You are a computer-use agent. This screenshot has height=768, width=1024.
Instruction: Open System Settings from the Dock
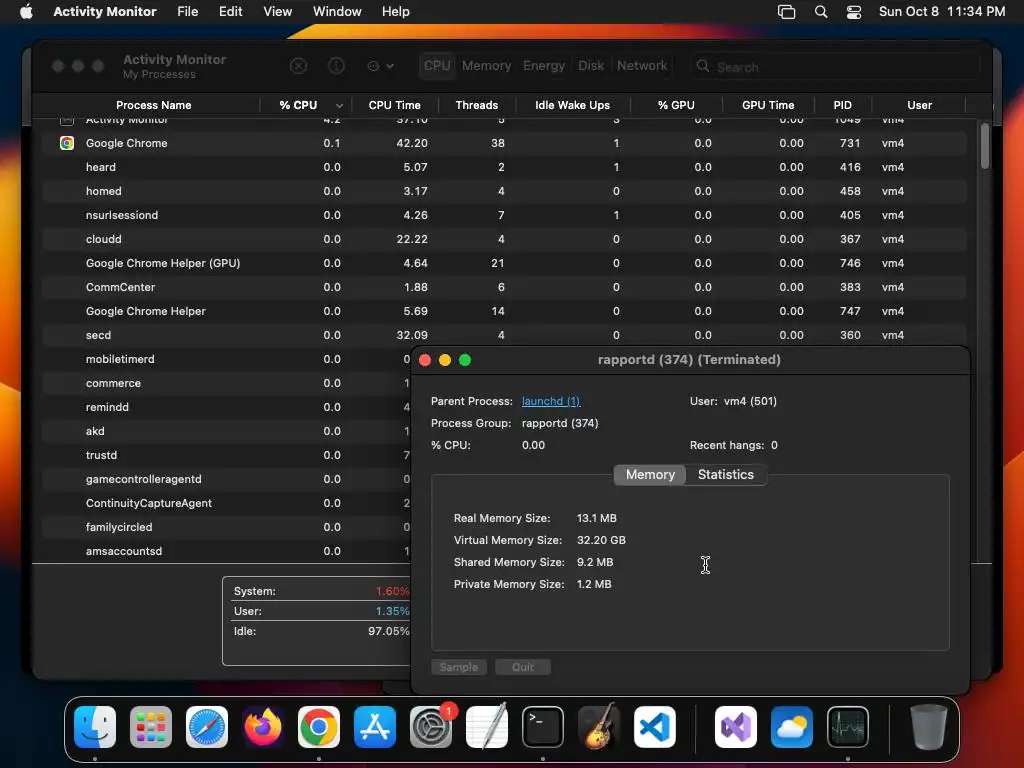point(431,727)
